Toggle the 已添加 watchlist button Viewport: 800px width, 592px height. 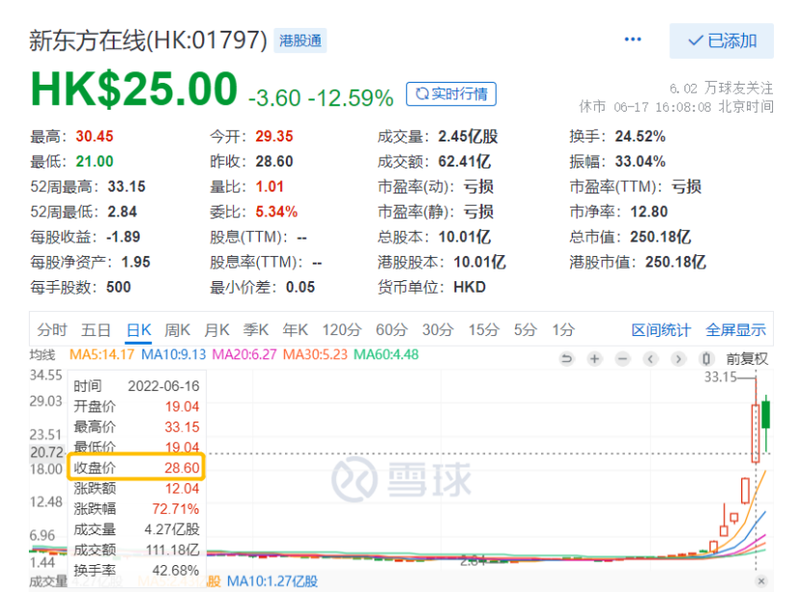721,41
